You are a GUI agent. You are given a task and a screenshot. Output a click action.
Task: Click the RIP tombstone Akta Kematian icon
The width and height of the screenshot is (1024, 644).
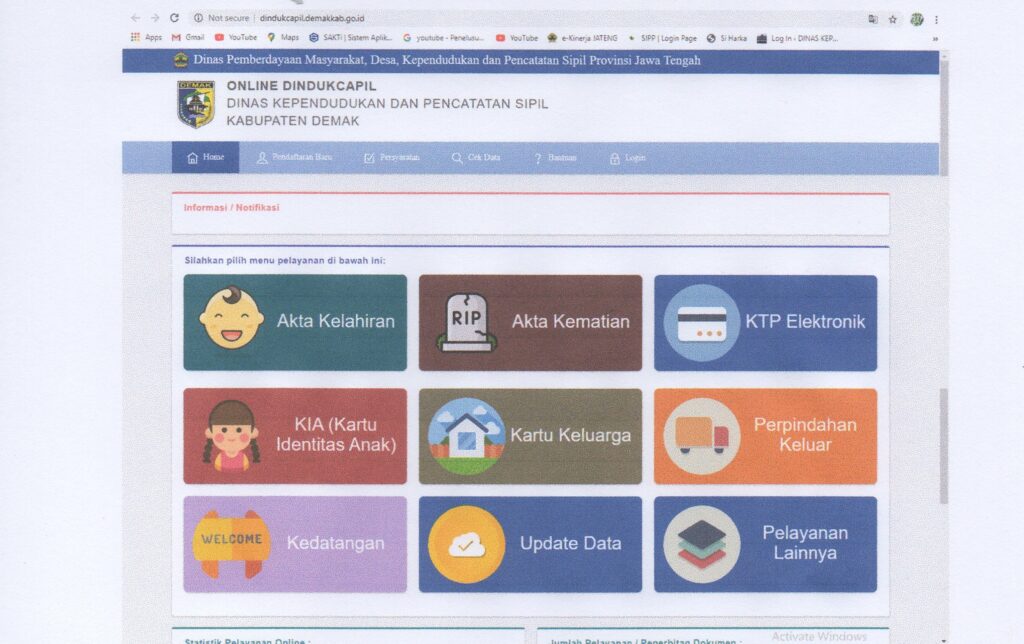tap(466, 322)
